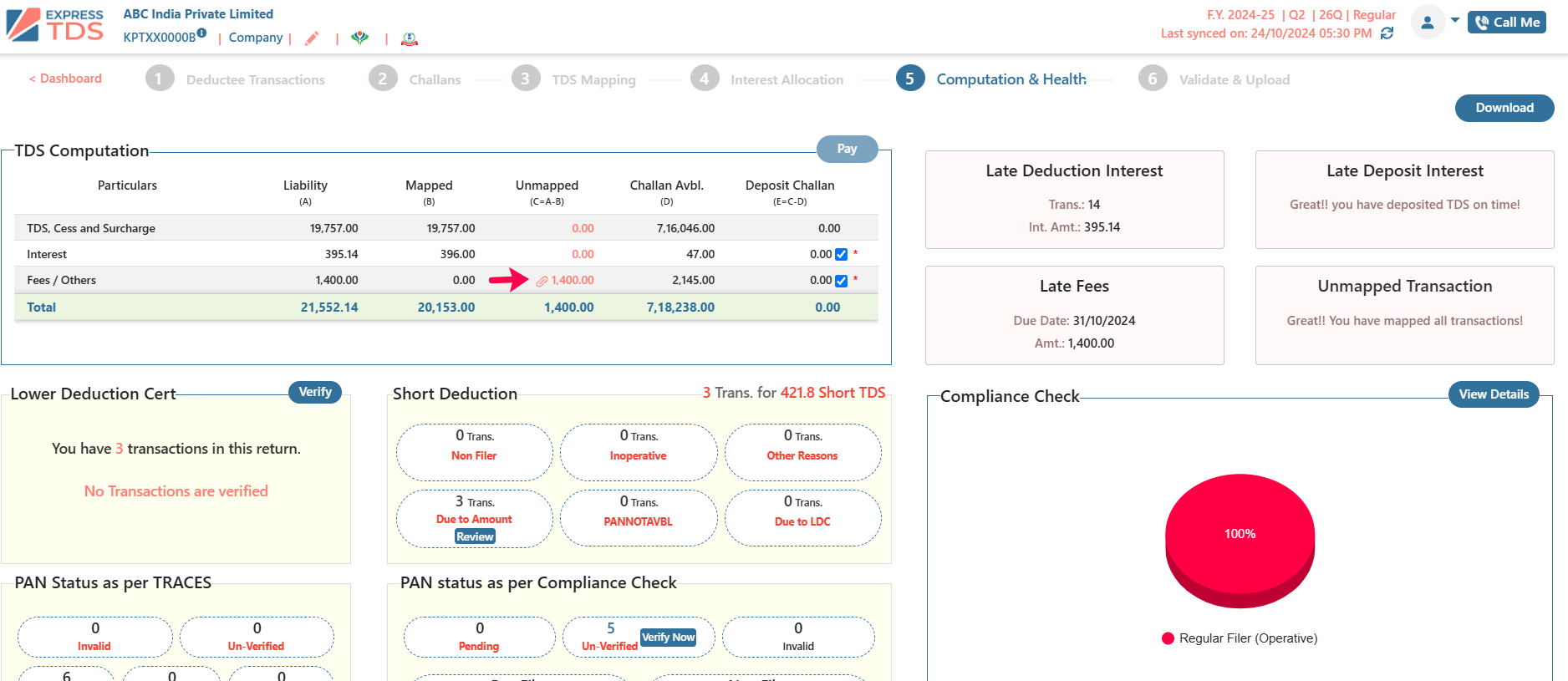Open the Inoperative short deduction tile
The image size is (1568, 681).
(x=639, y=452)
